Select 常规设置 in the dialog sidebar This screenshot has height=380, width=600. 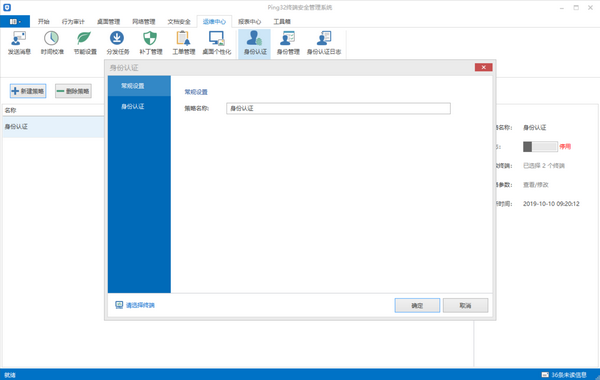pyautogui.click(x=139, y=86)
